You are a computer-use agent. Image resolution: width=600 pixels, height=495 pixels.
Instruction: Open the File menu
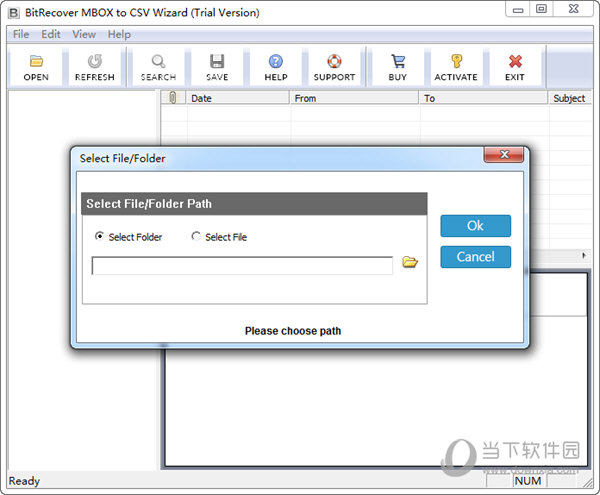coord(21,34)
